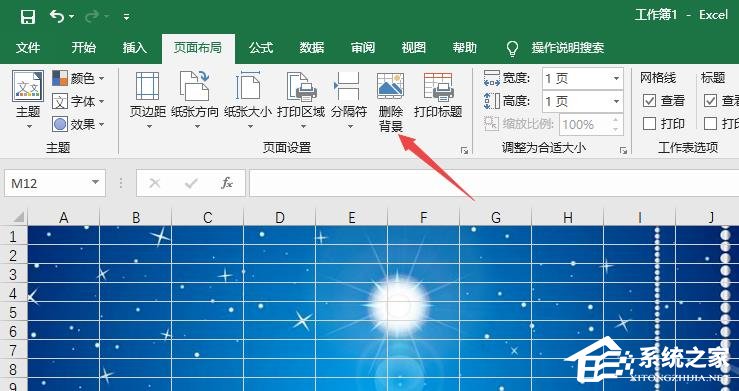The image size is (739, 391).
Task: Switch to the 视图 tab
Action: click(413, 48)
